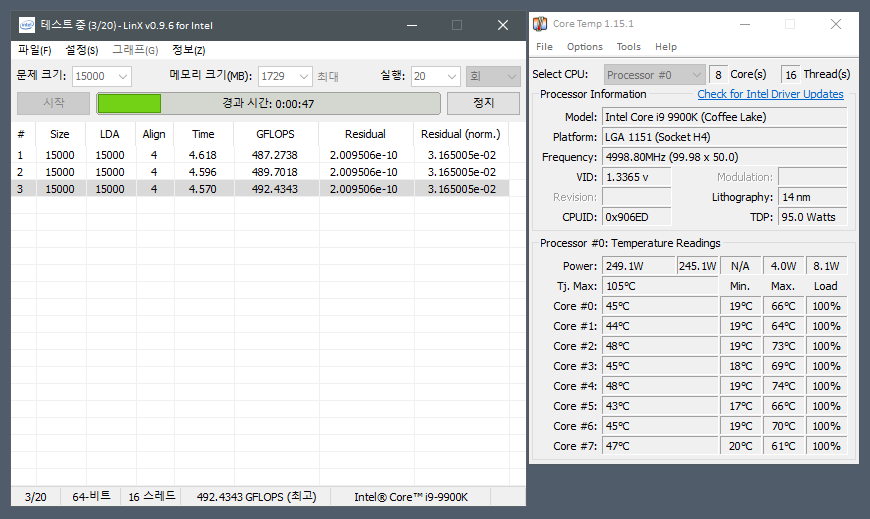Click Core #4 max temperature 74°C
Image resolution: width=870 pixels, height=519 pixels.
783,386
